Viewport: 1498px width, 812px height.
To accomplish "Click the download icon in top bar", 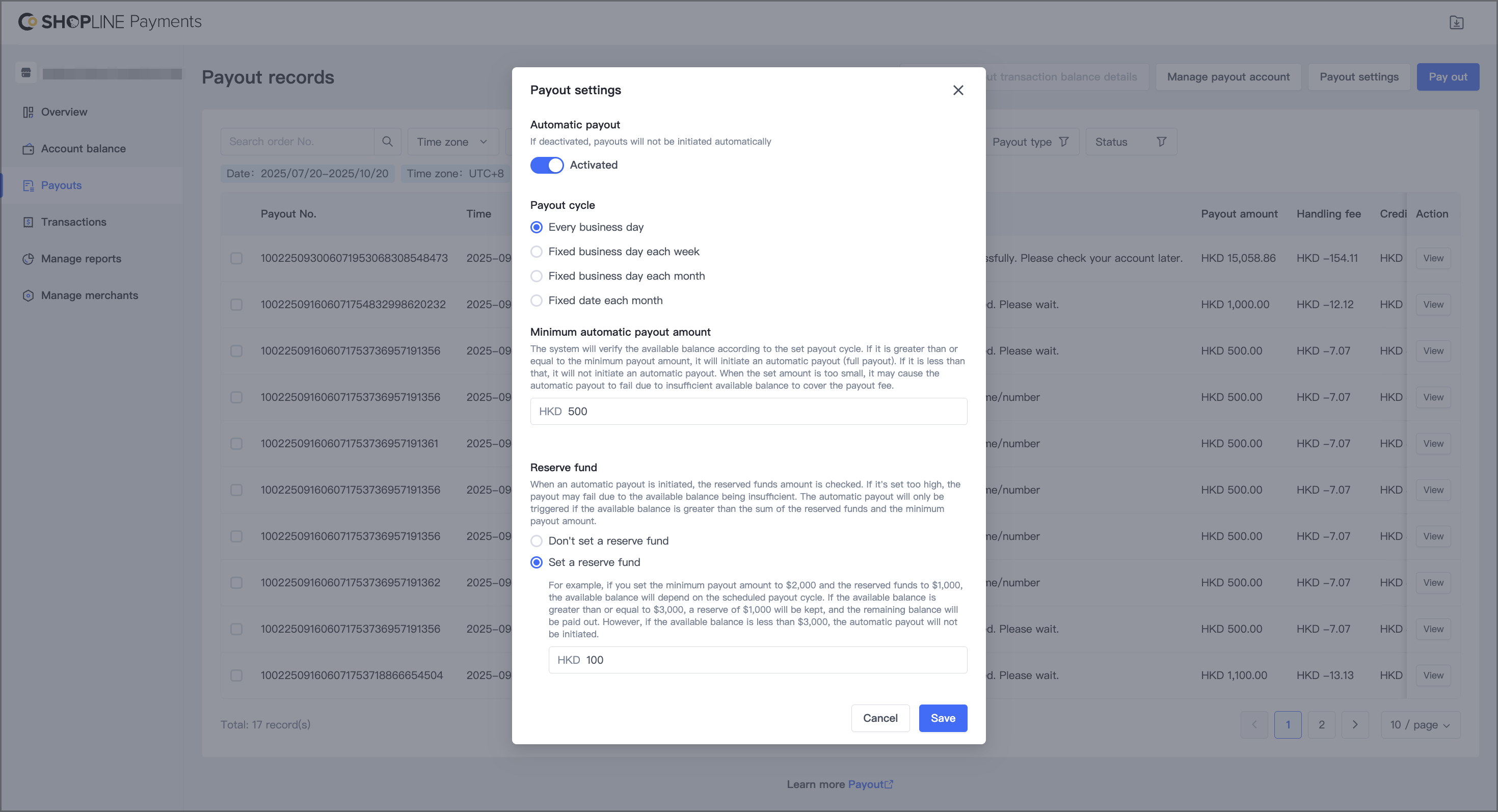I will coord(1456,22).
